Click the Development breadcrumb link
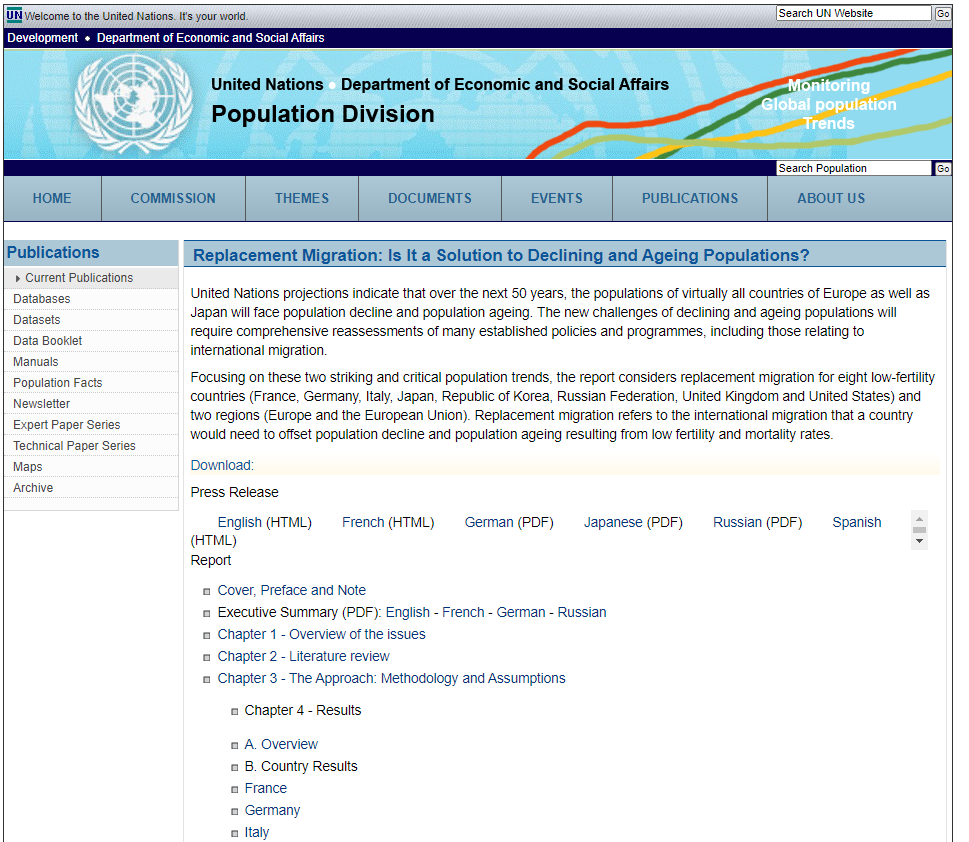This screenshot has height=842, width=969. point(43,38)
